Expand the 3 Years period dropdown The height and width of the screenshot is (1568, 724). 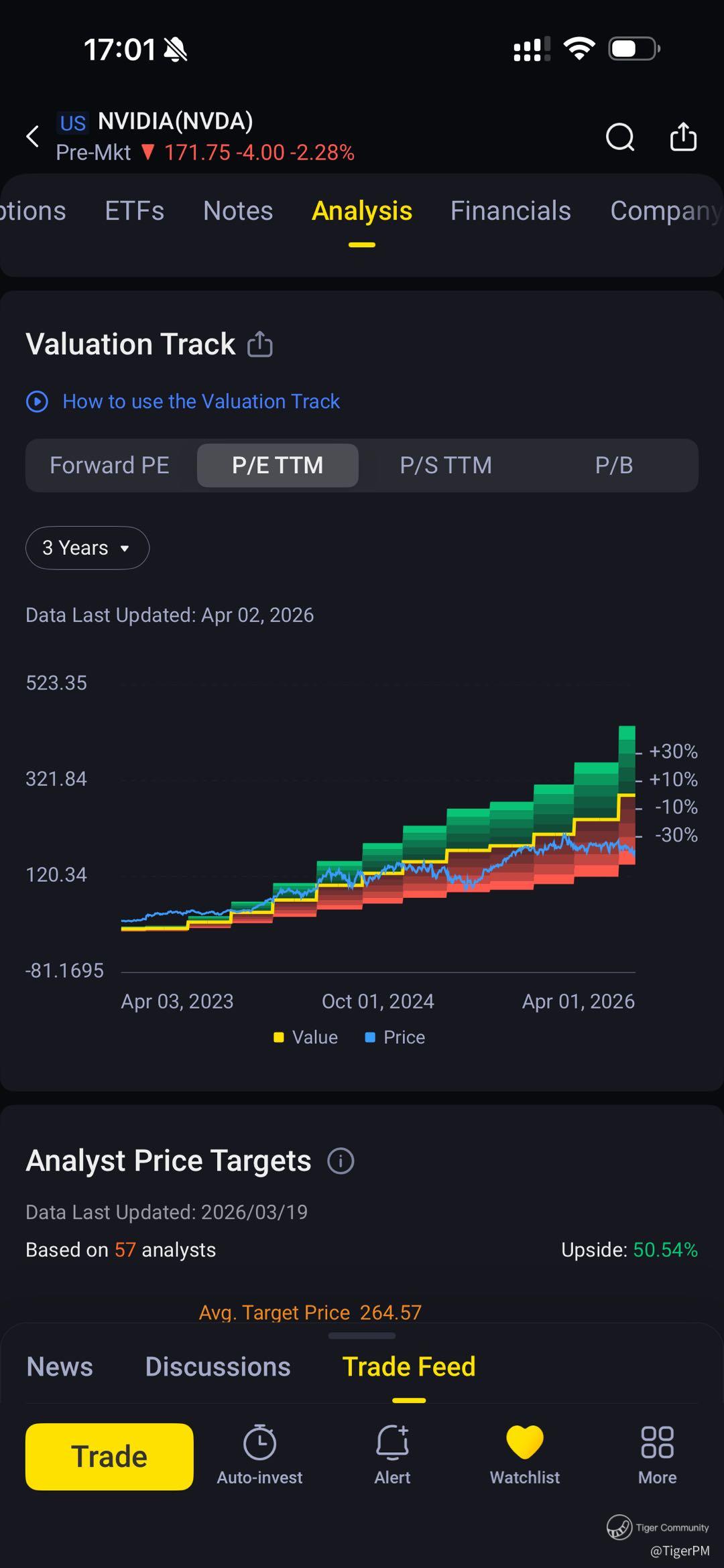[87, 548]
